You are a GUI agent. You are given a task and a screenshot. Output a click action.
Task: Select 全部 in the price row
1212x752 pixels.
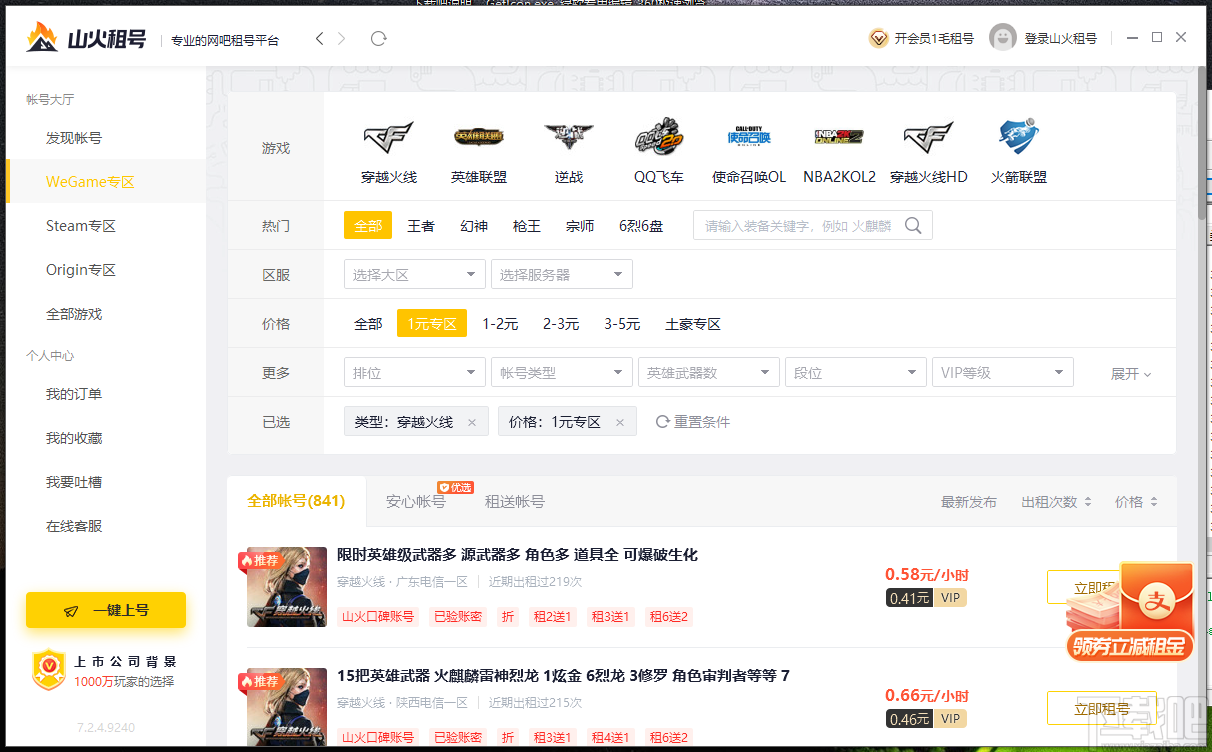click(x=368, y=324)
